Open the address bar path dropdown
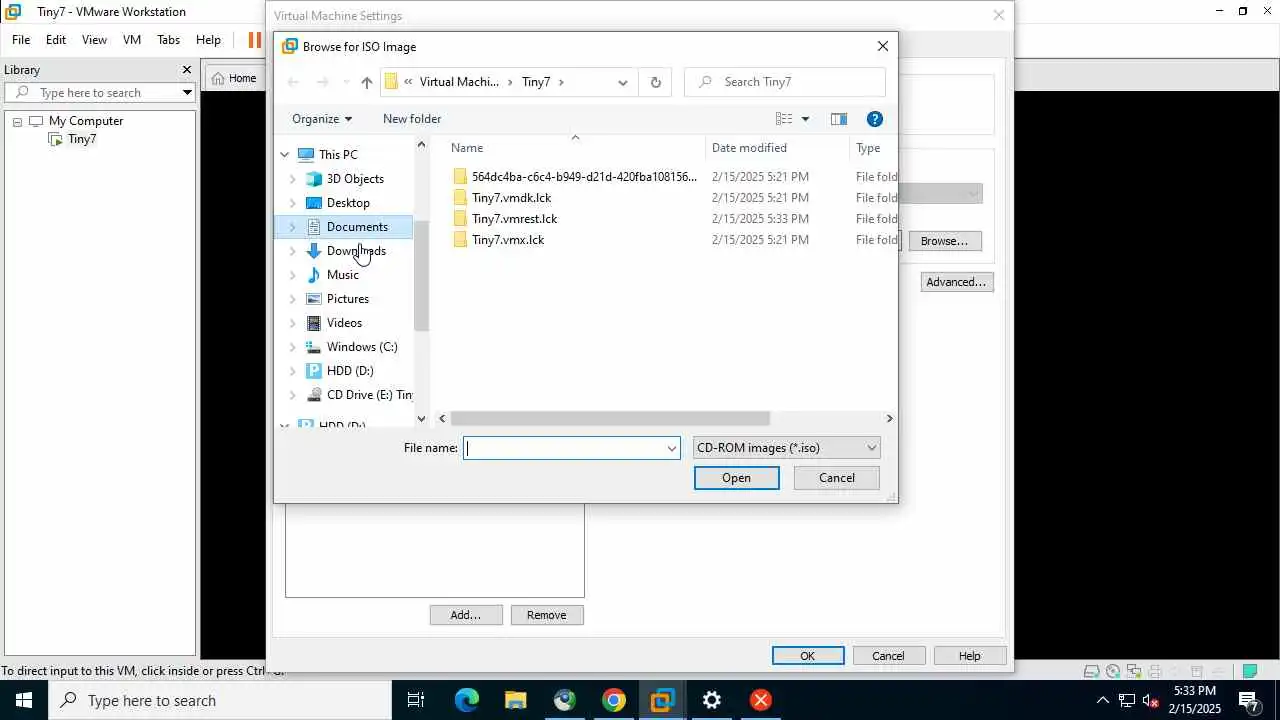 pos(622,82)
